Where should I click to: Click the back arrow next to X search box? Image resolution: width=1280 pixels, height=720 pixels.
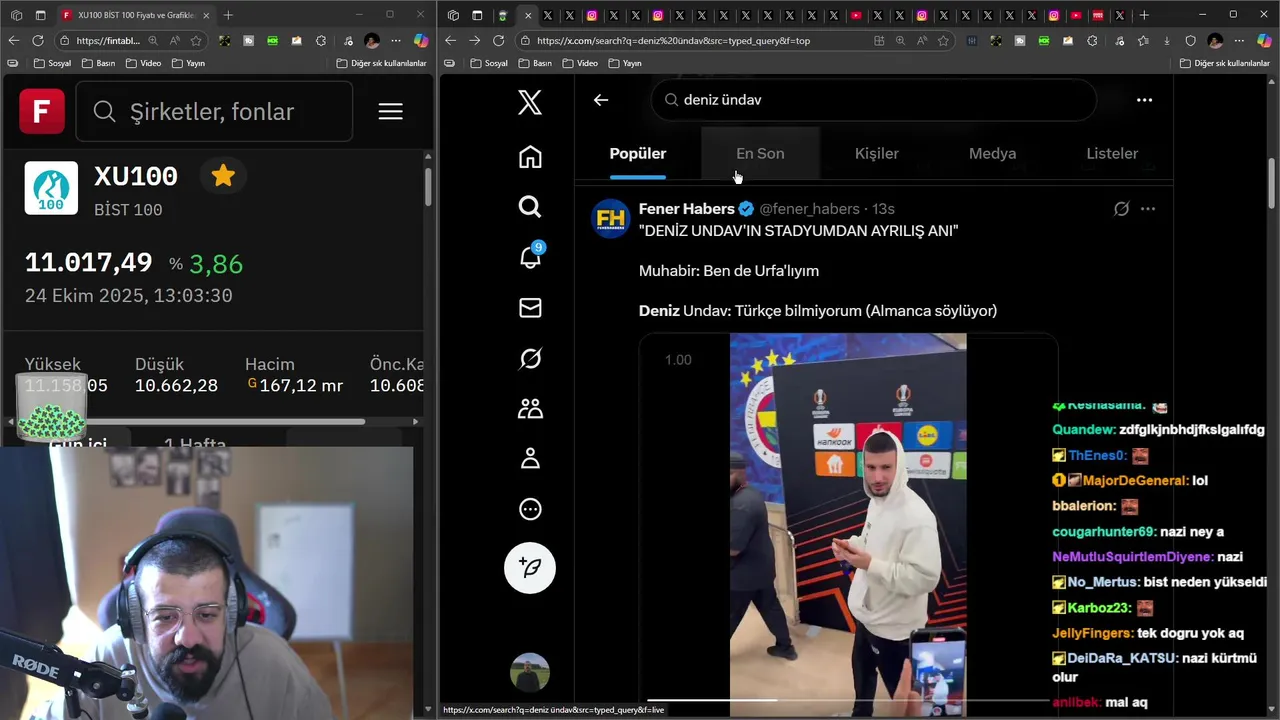(601, 100)
